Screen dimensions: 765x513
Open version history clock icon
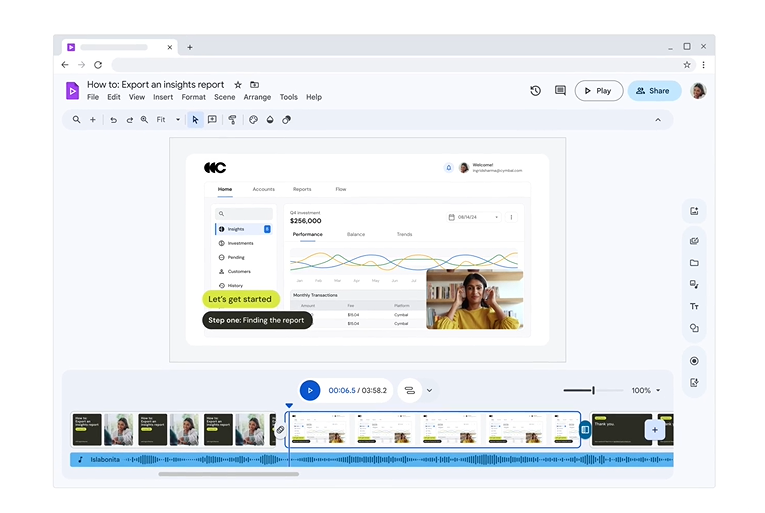[x=535, y=91]
